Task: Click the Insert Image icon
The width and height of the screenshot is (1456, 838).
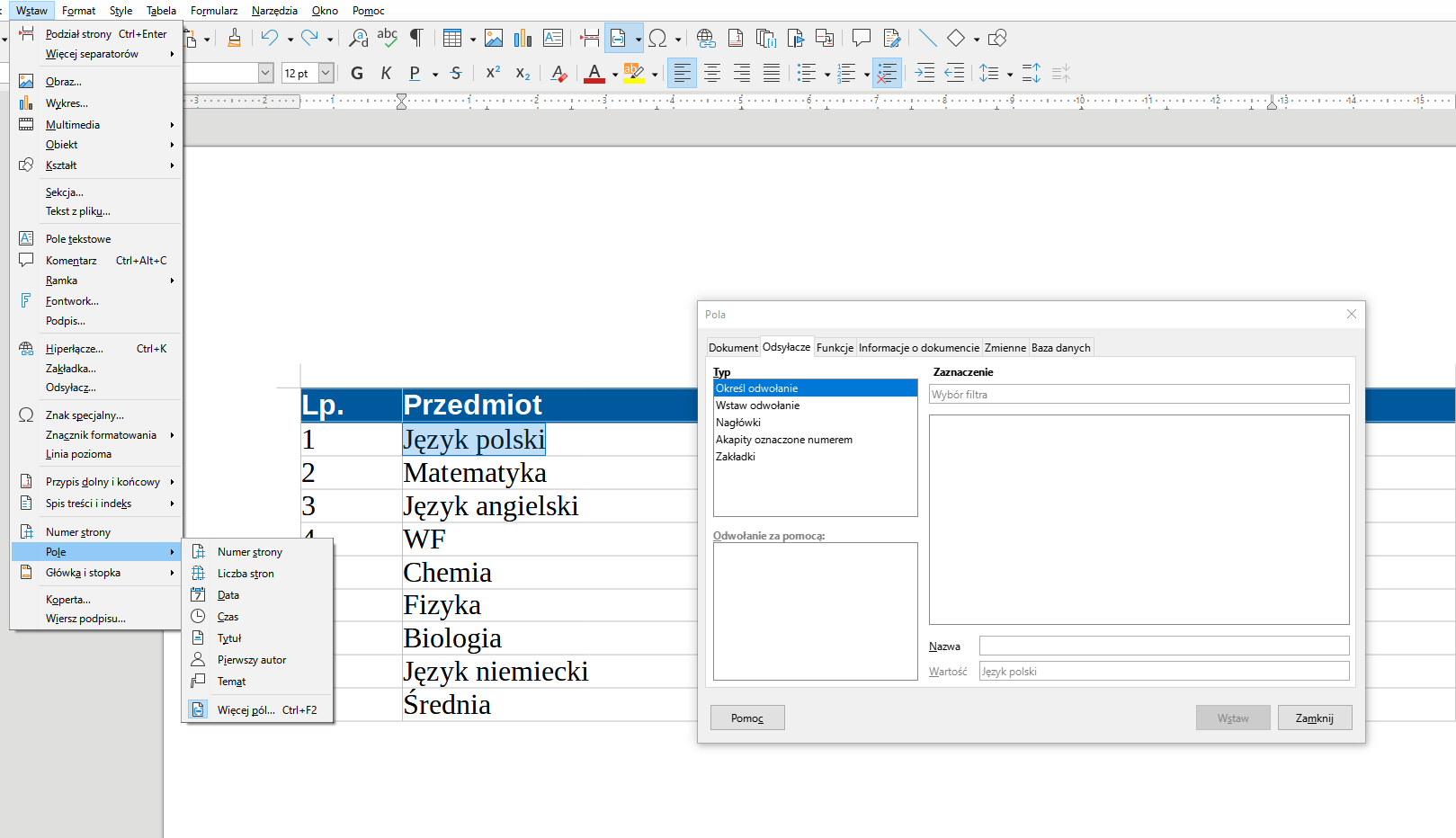Action: tap(494, 38)
